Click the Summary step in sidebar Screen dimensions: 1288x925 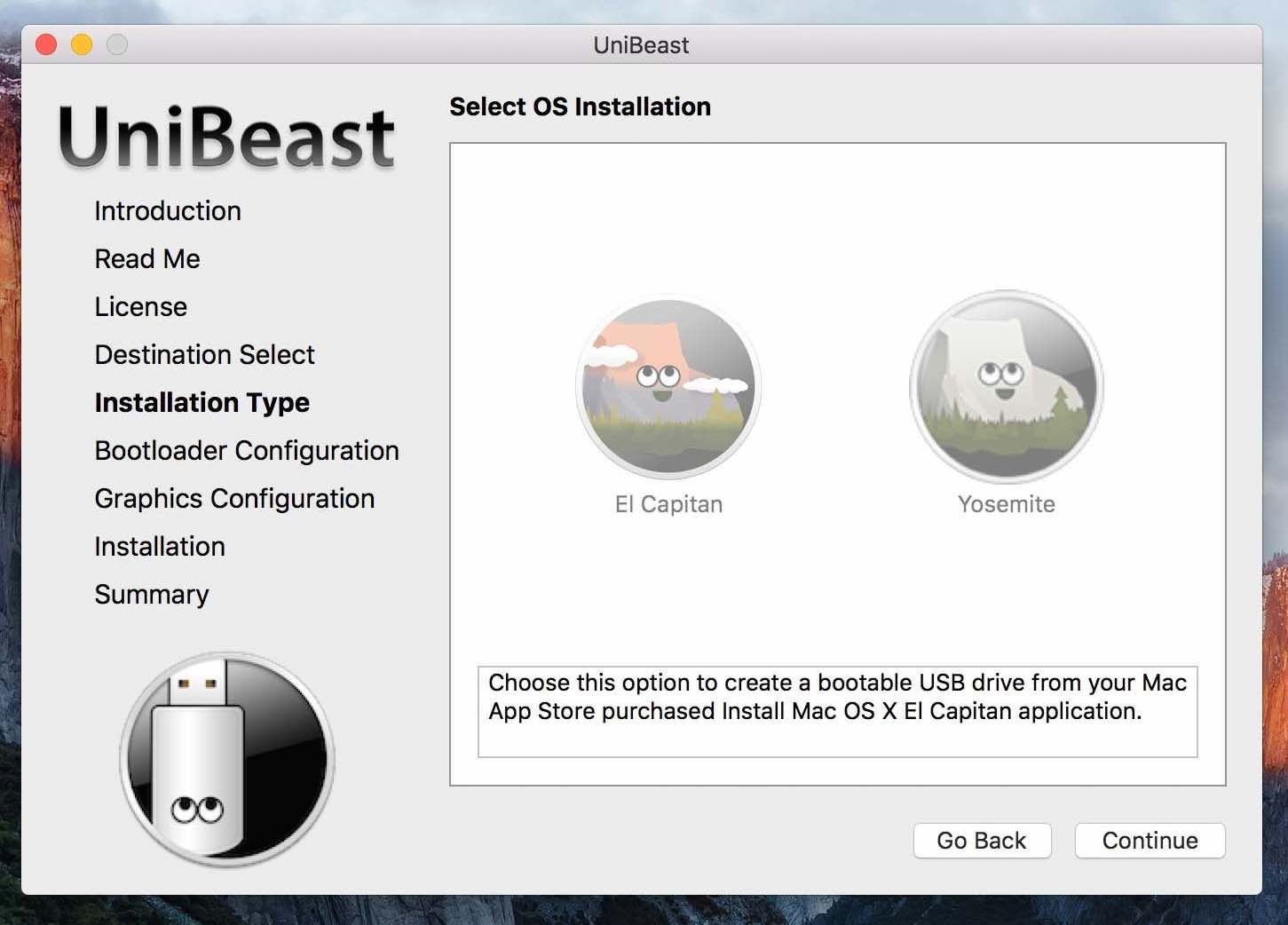152,595
